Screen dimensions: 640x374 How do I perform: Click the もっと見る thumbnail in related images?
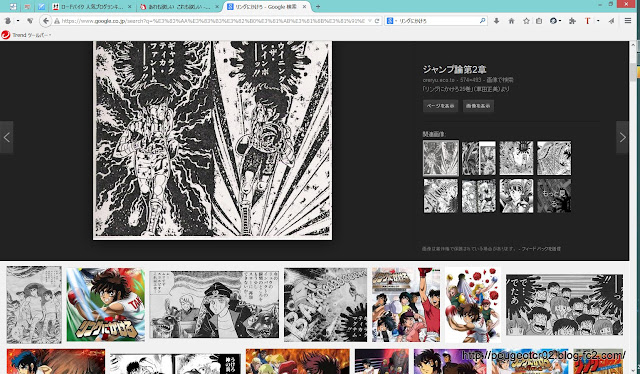coord(554,196)
